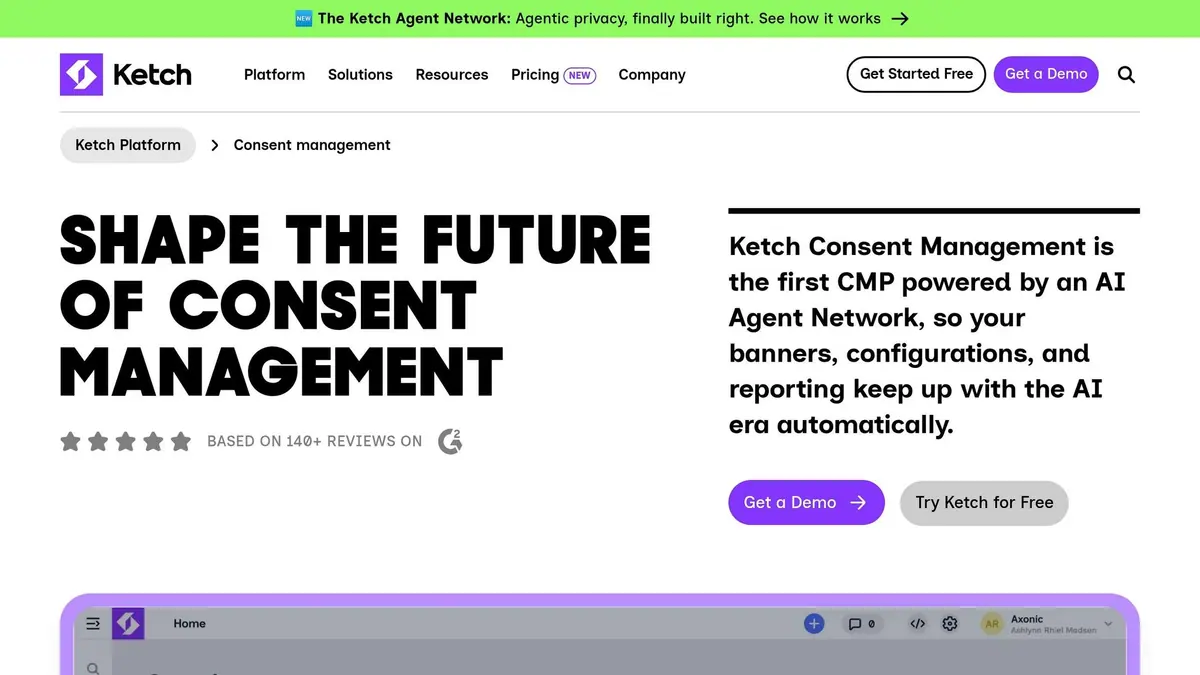Click the purple Ketch icon in app preview
Viewport: 1200px width, 675px height.
point(128,624)
